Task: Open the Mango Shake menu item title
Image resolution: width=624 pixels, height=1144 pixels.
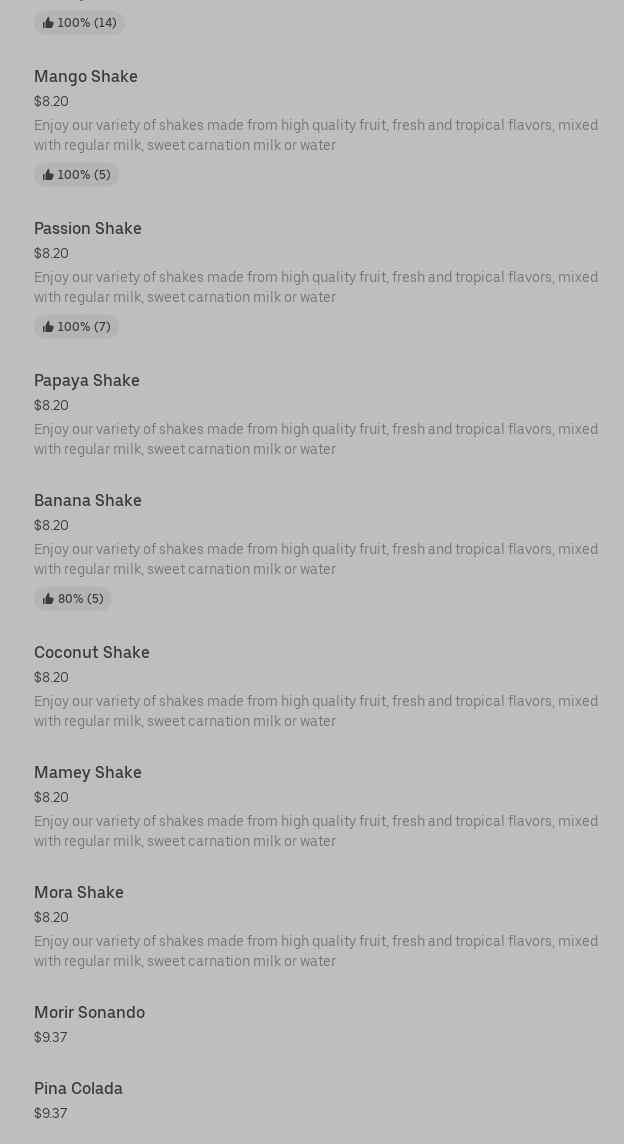Action: pyautogui.click(x=86, y=76)
